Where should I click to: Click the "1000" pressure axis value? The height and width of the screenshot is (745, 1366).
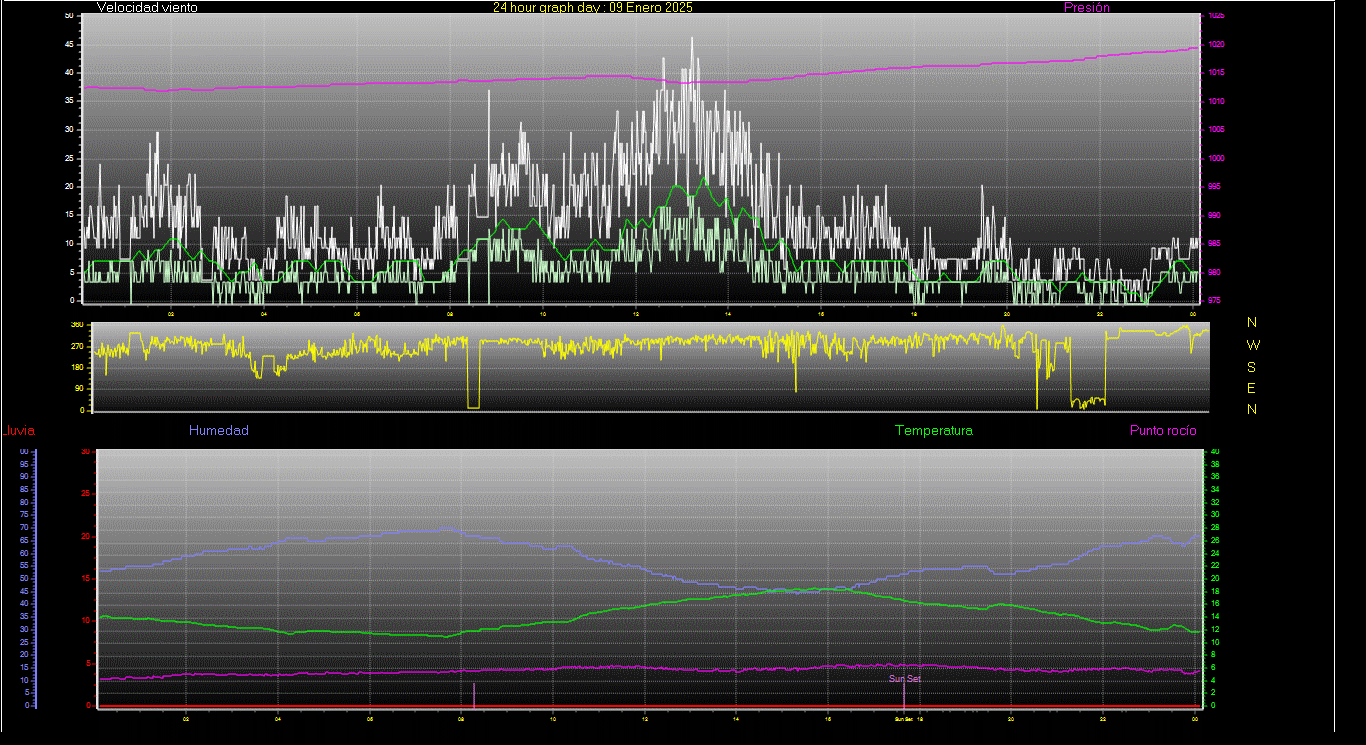point(1216,158)
